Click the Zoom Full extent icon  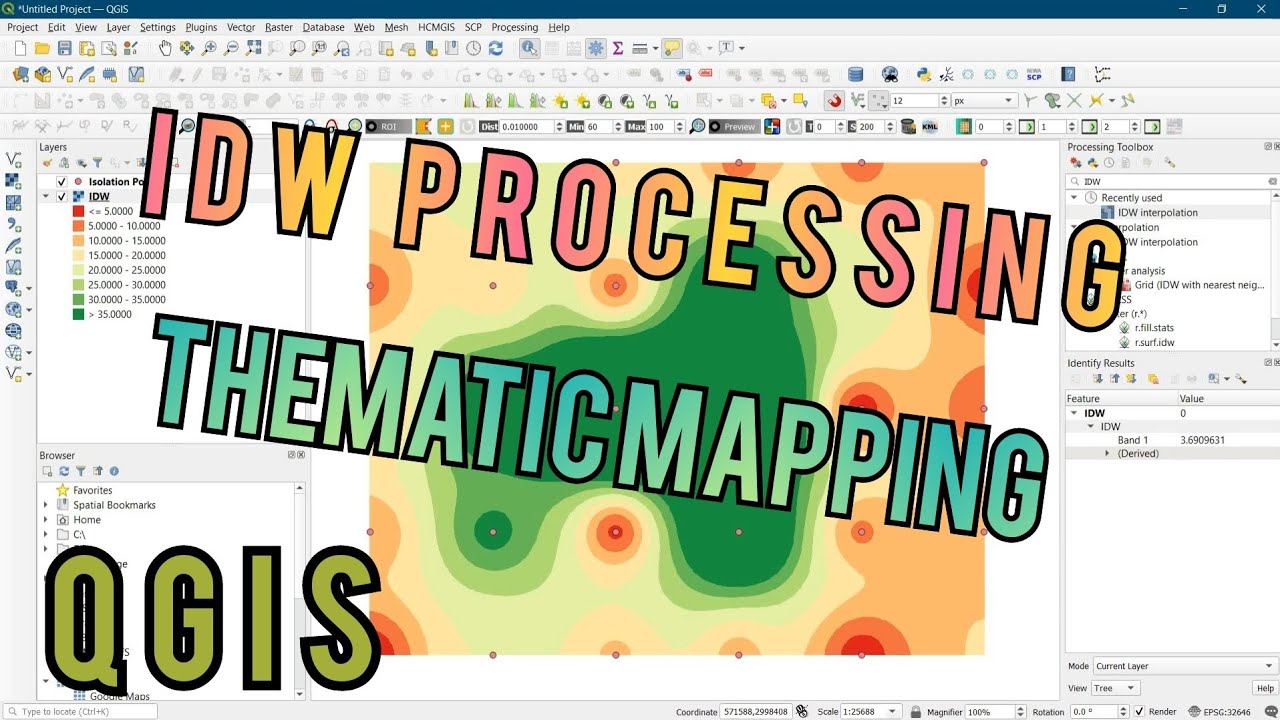point(253,48)
